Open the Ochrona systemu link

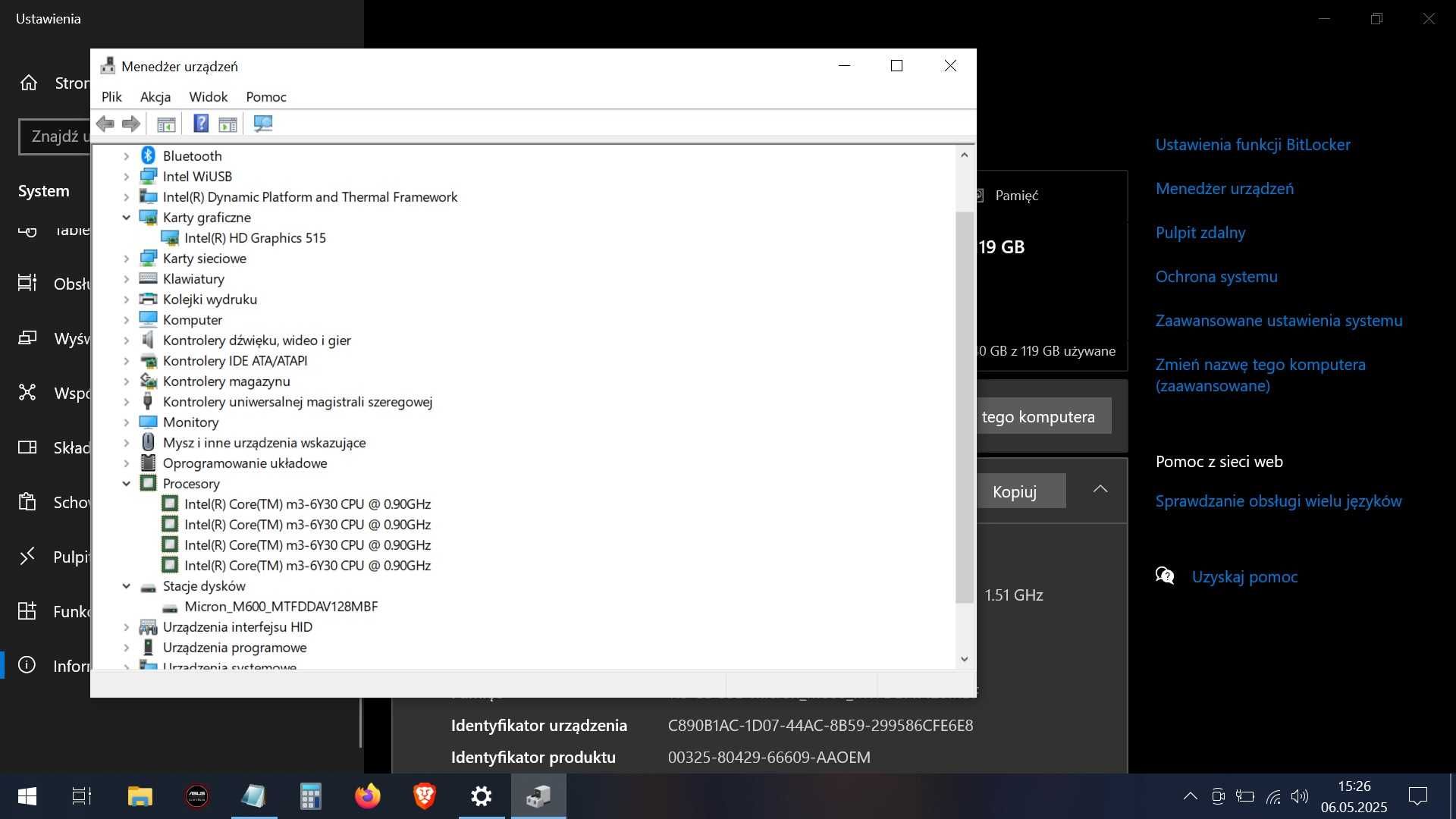coord(1216,277)
